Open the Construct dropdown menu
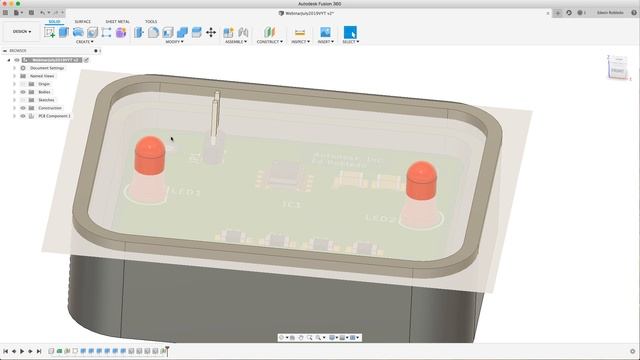 (269, 42)
